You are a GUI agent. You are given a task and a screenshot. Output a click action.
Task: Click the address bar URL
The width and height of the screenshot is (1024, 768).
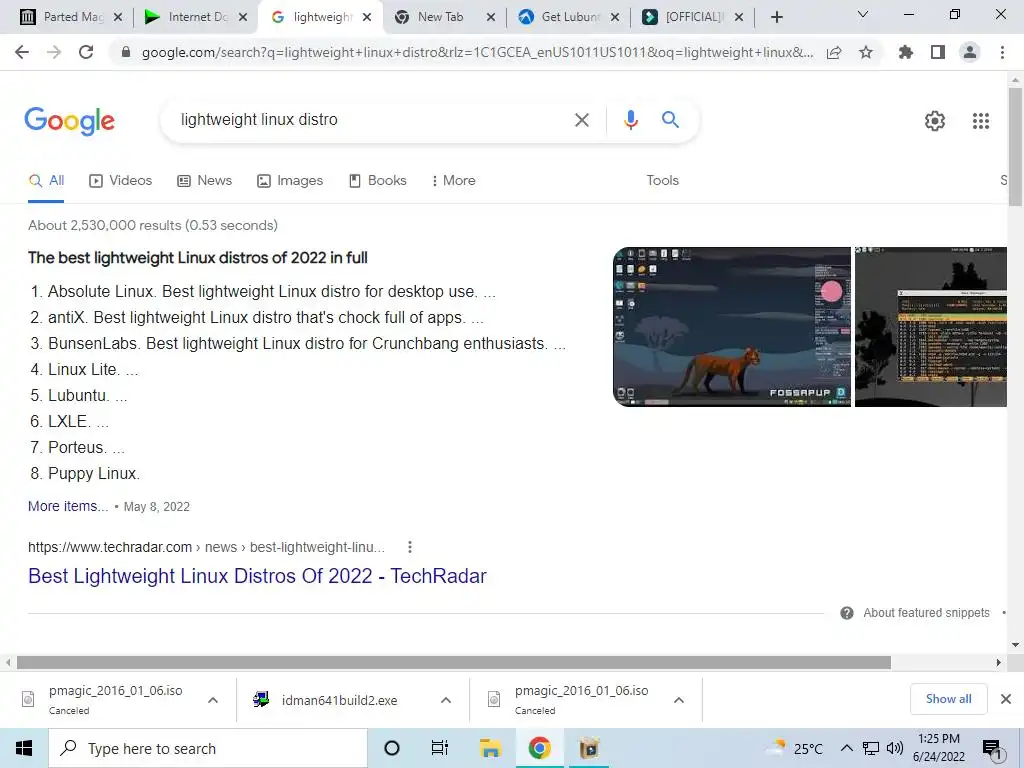[x=477, y=52]
